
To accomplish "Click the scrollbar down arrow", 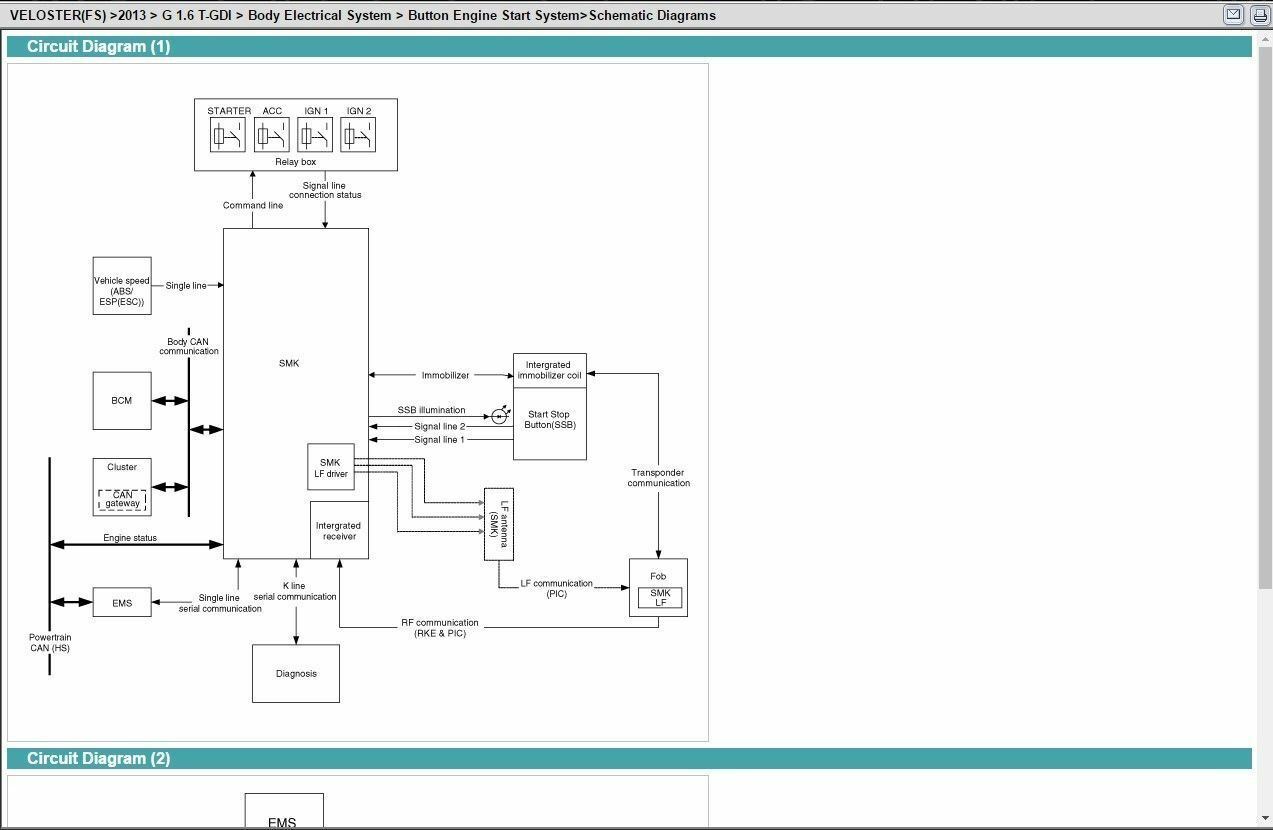I will click(1265, 820).
